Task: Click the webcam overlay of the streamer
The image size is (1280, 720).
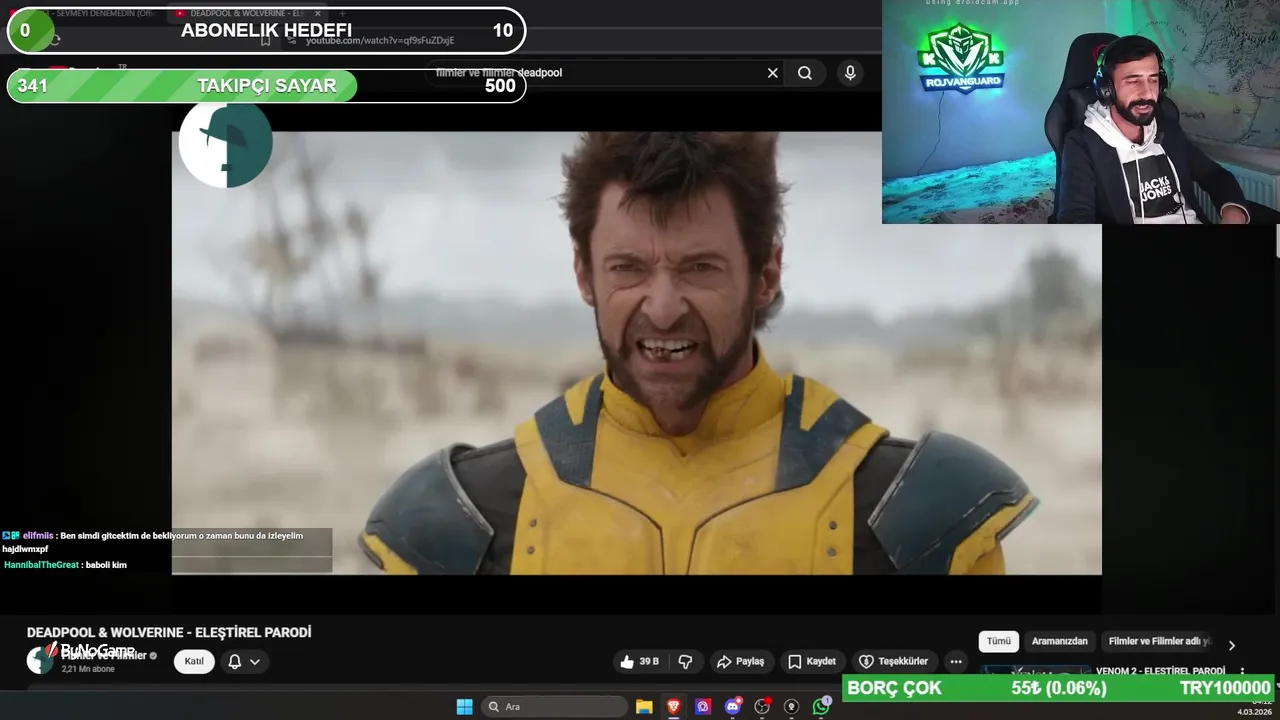Action: point(1081,112)
